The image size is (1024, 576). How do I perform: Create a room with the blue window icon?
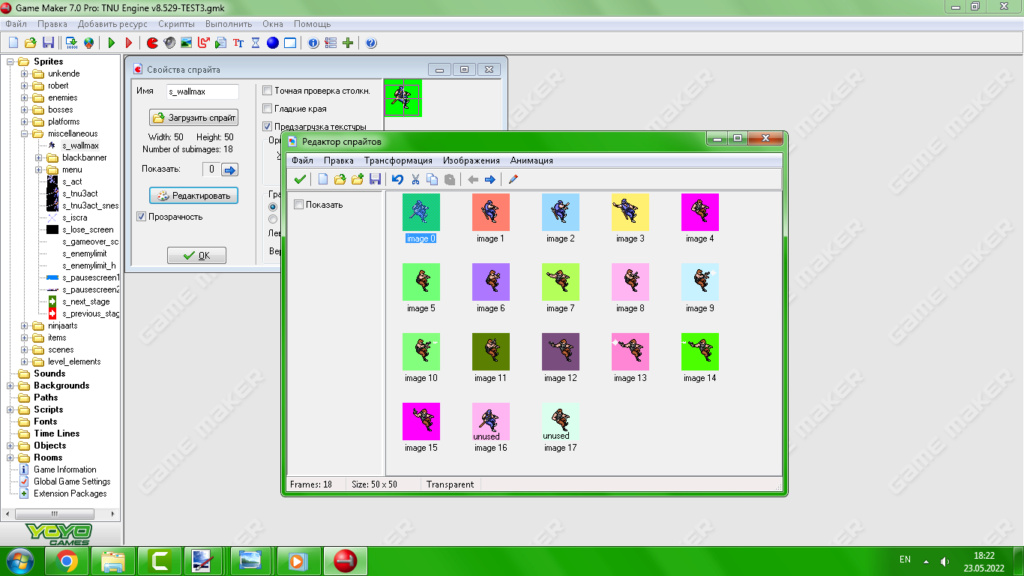tap(290, 43)
